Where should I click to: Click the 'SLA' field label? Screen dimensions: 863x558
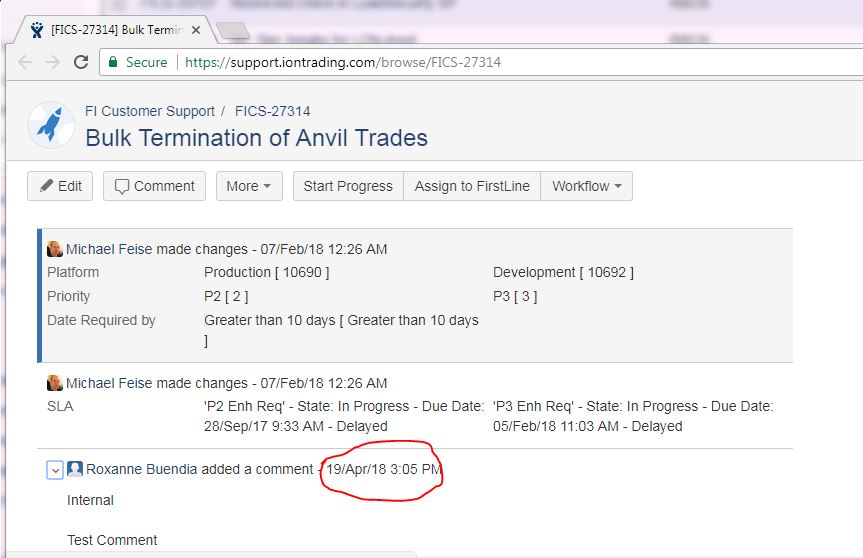pos(60,407)
